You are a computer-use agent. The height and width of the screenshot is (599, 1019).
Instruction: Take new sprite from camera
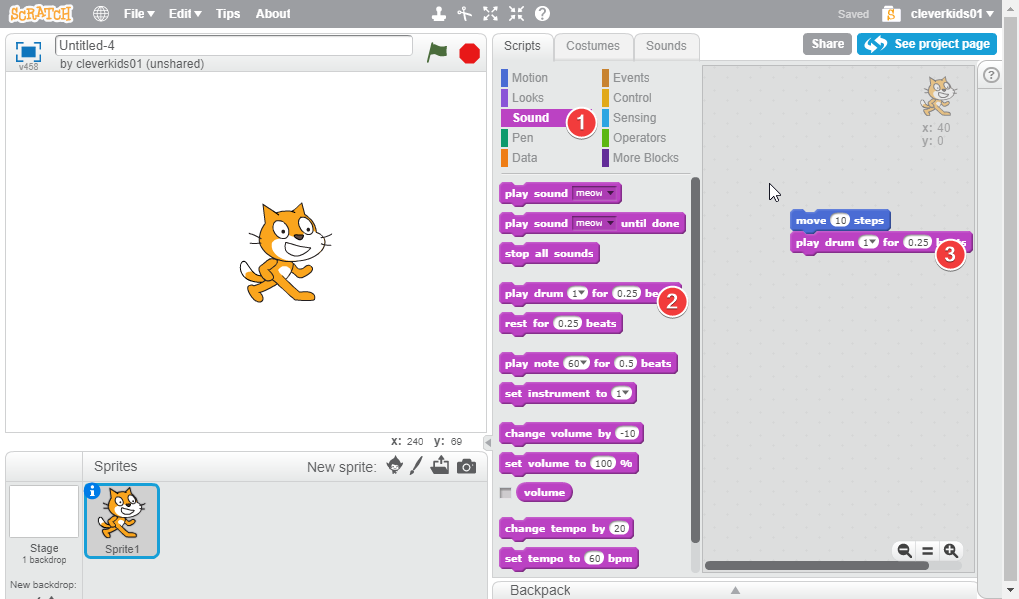[466, 466]
